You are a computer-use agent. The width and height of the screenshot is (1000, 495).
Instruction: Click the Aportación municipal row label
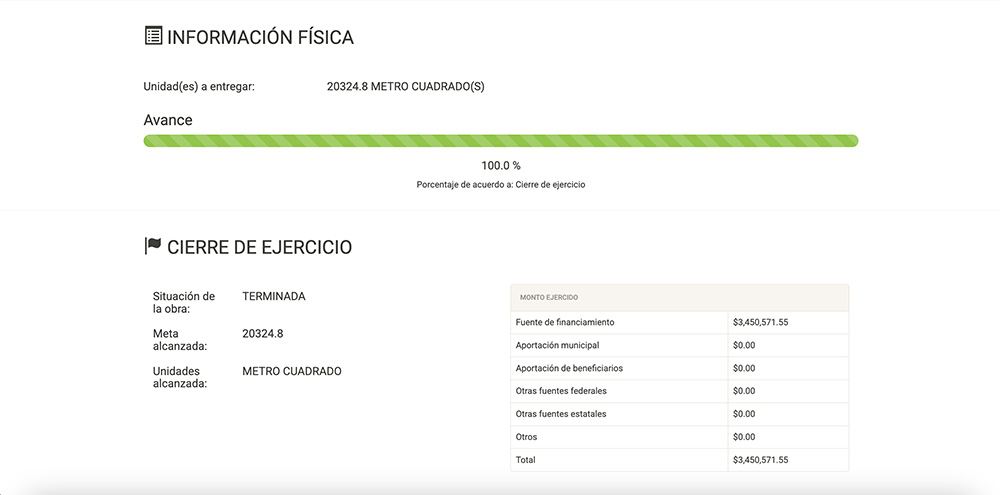557,345
